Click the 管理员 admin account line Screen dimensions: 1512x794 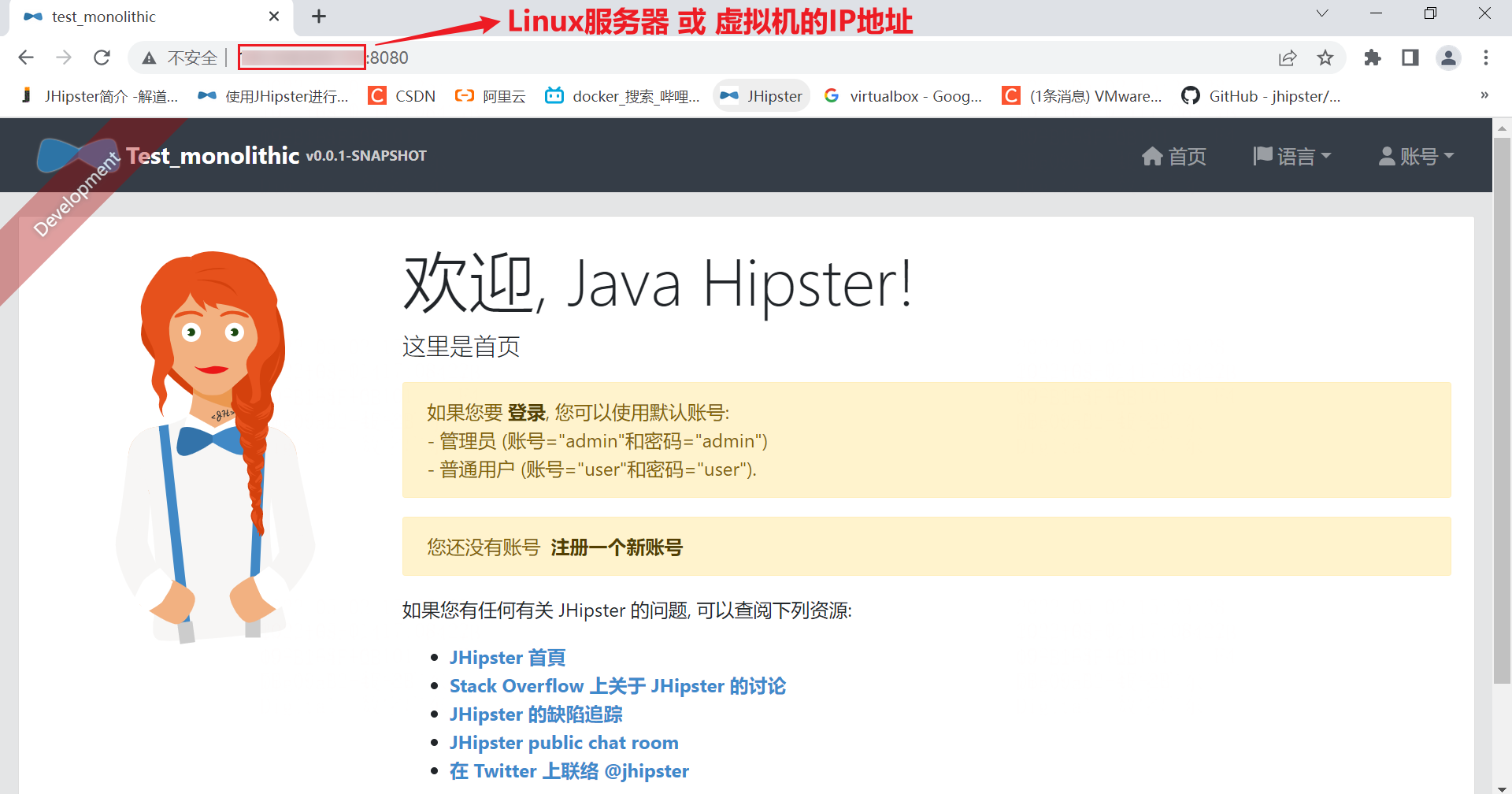tap(598, 441)
